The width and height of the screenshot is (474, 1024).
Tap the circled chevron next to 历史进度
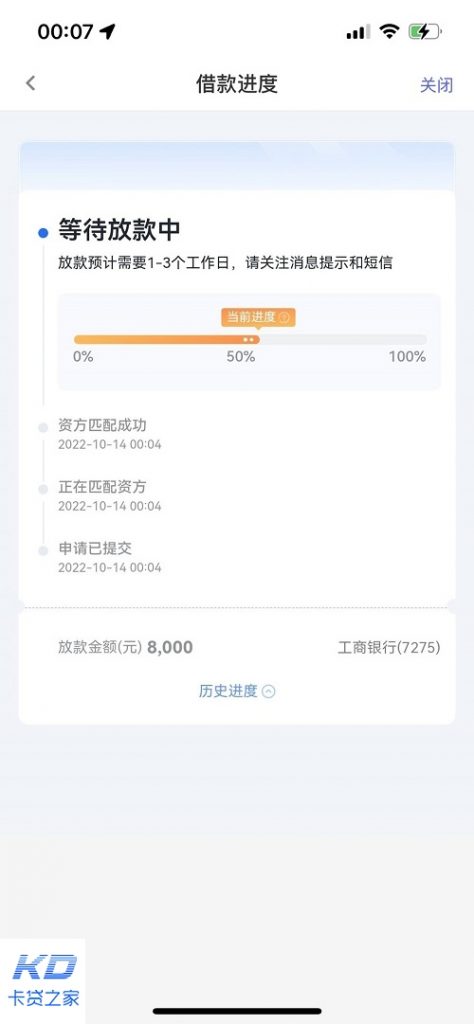[x=268, y=692]
